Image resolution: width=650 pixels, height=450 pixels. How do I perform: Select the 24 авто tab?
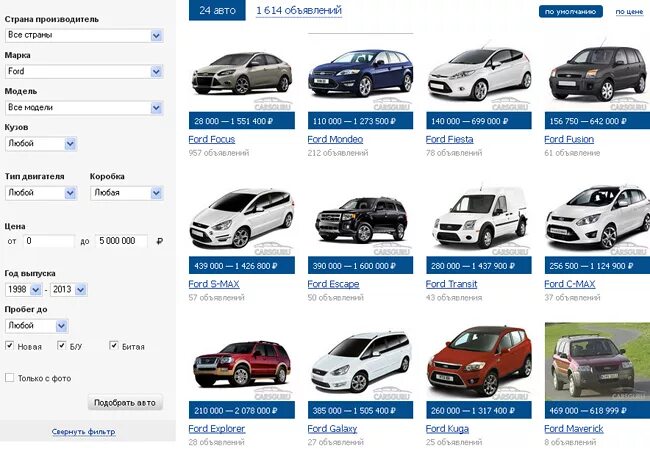[217, 10]
